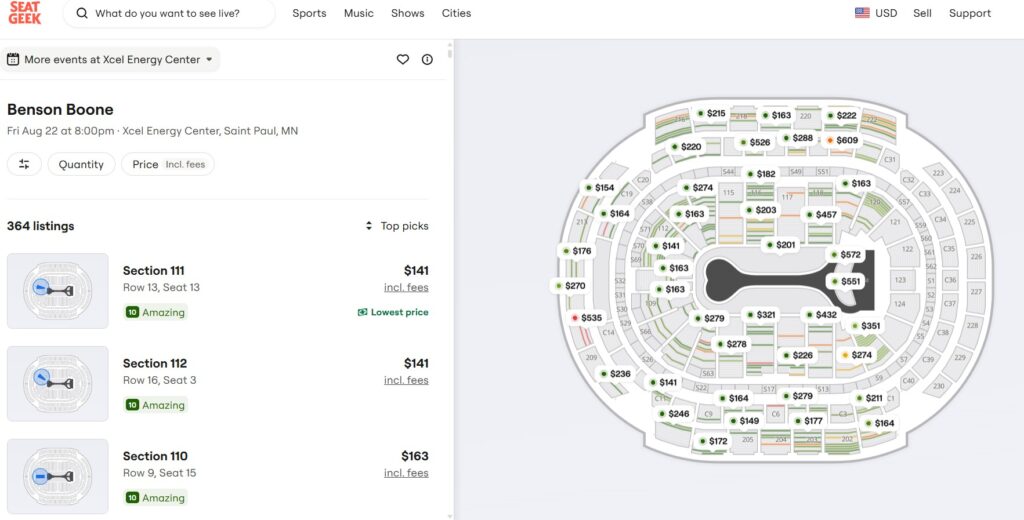This screenshot has height=520, width=1024.
Task: Open filters slider icon button
Action: coord(24,165)
